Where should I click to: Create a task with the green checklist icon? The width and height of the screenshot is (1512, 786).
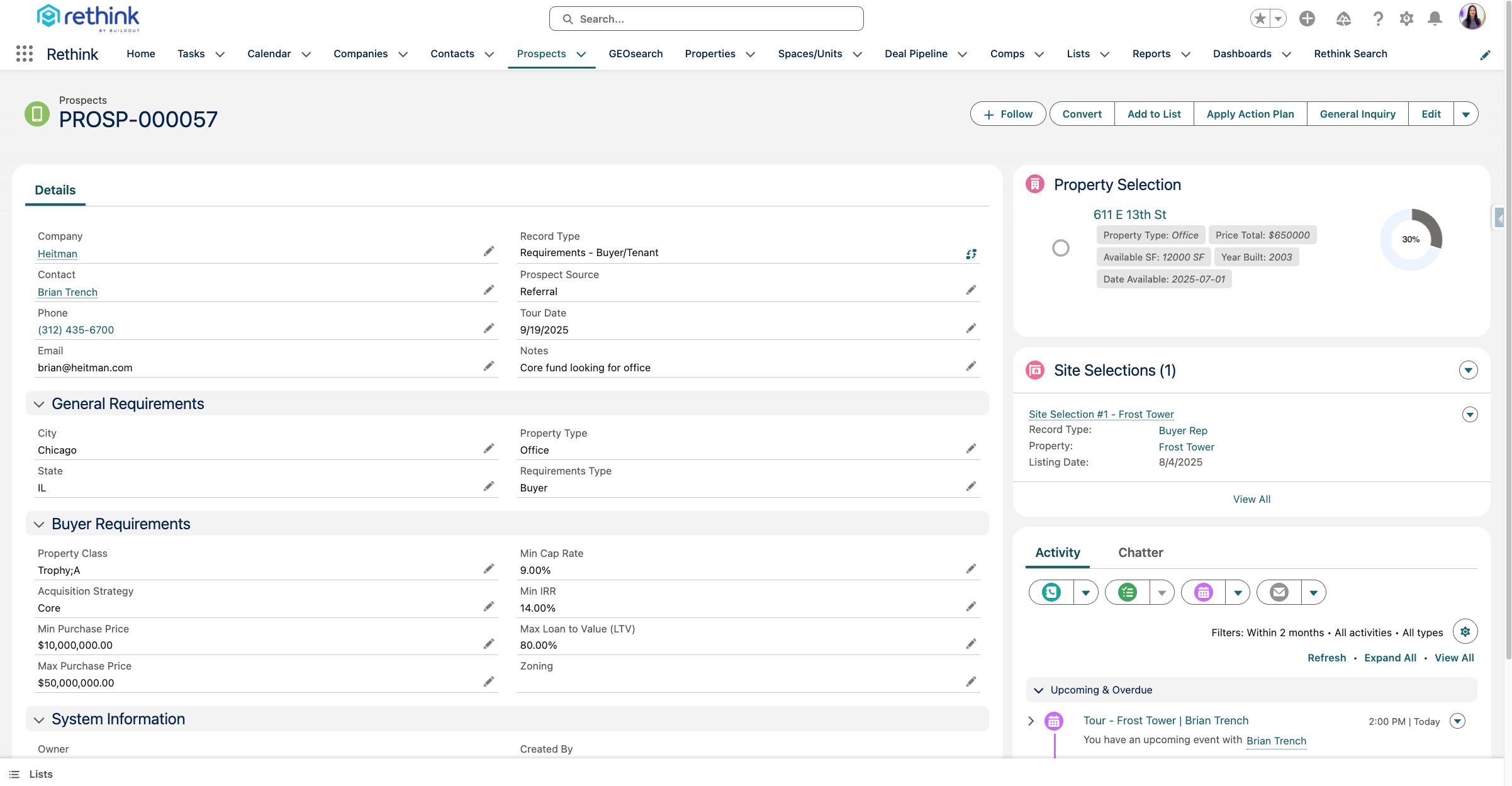coord(1126,592)
